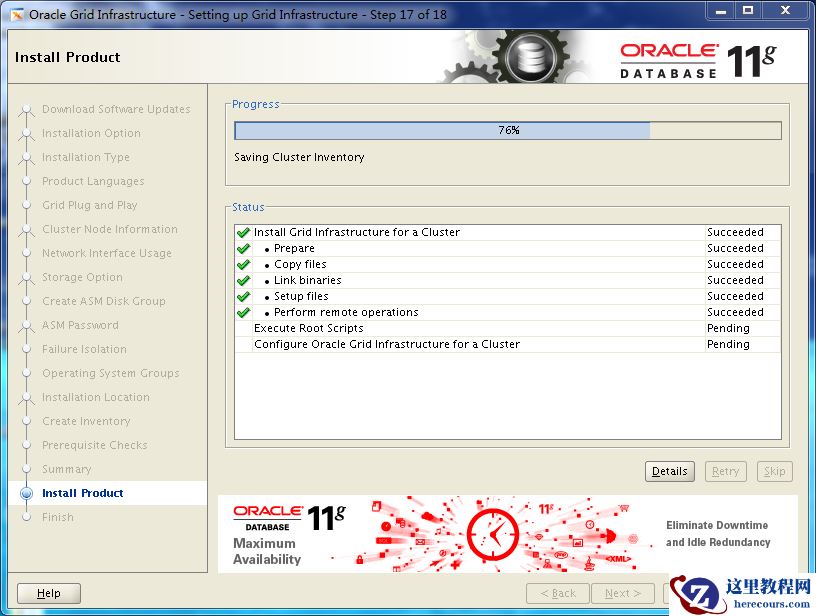The width and height of the screenshot is (816, 616).
Task: Select Create Inventory step
Action: click(x=86, y=421)
